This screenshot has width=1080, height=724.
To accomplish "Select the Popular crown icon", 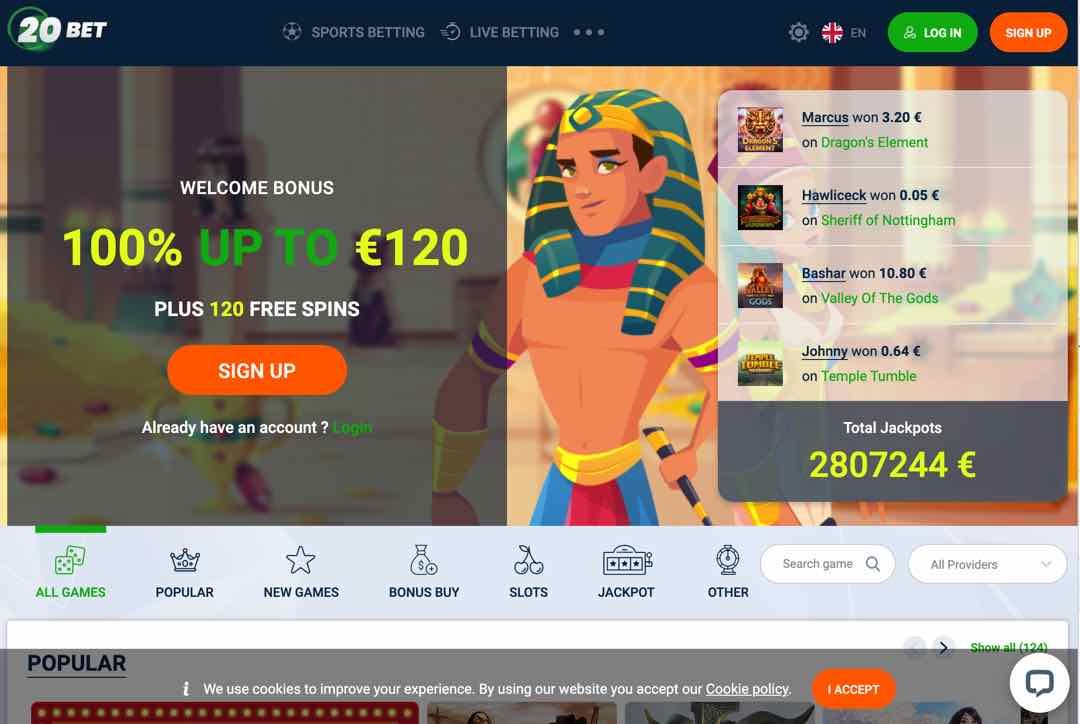I will 185,559.
